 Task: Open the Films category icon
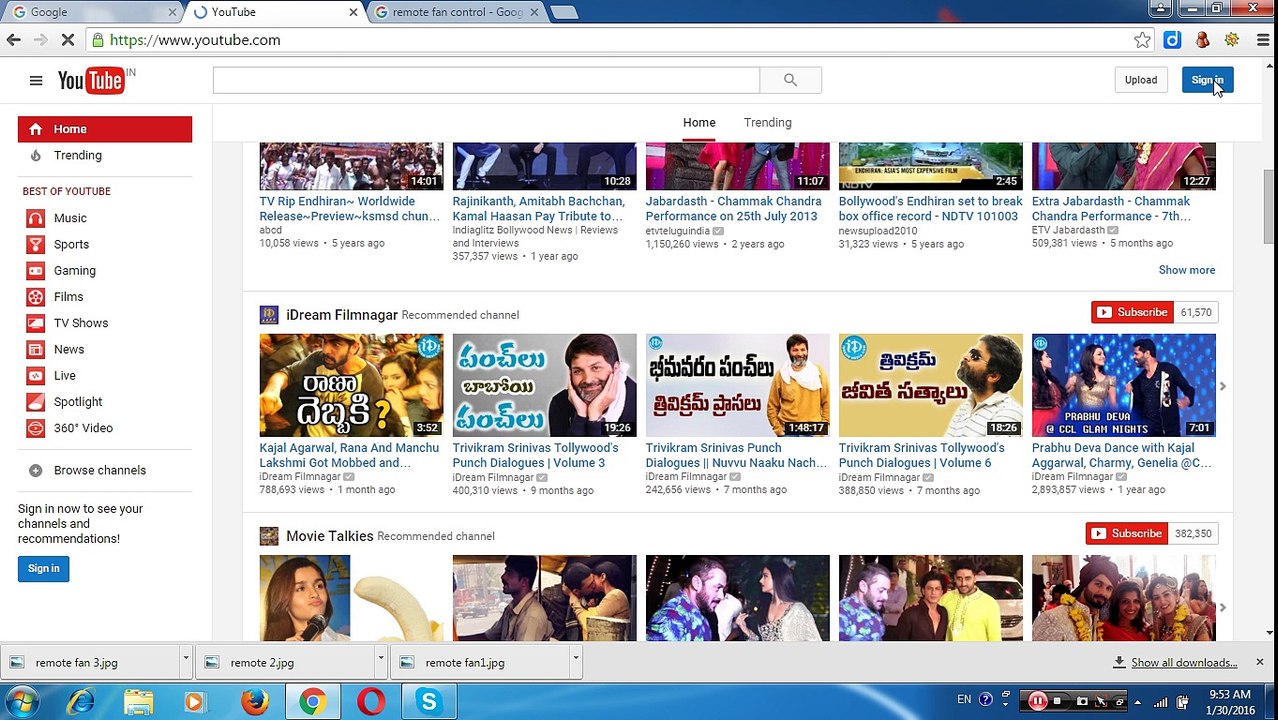click(x=36, y=297)
